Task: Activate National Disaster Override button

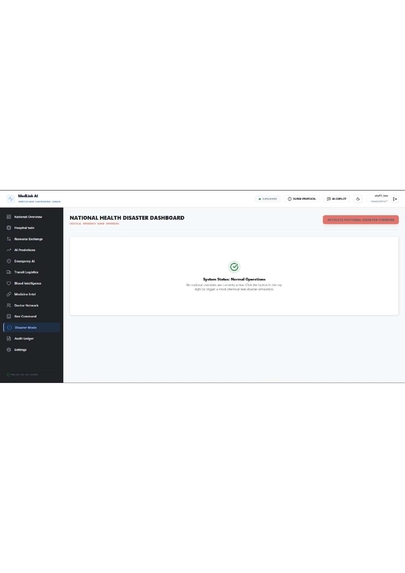Action: [x=360, y=220]
